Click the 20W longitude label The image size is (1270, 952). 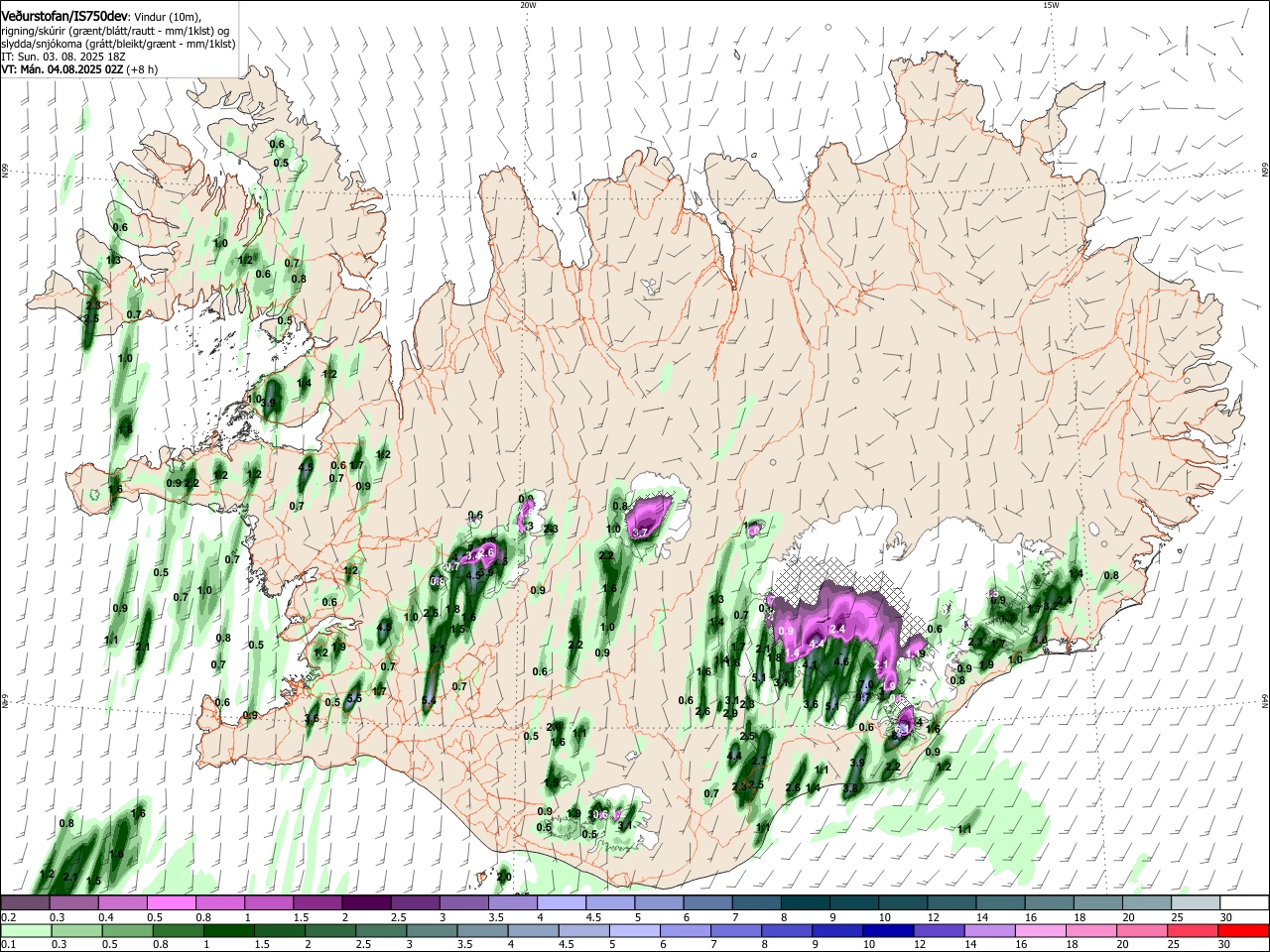[x=528, y=5]
